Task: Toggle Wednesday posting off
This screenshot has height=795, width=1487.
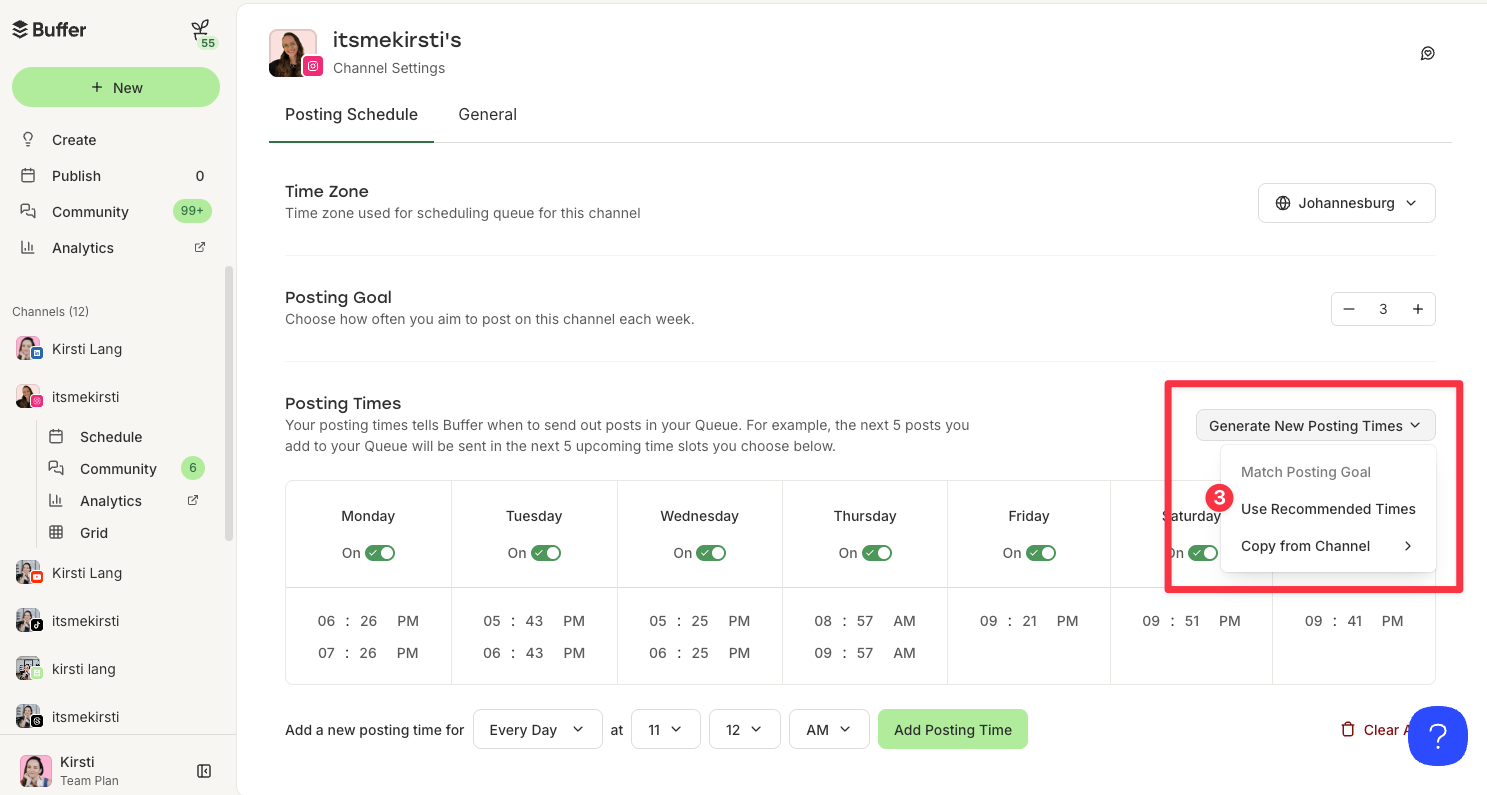Action: 710,552
